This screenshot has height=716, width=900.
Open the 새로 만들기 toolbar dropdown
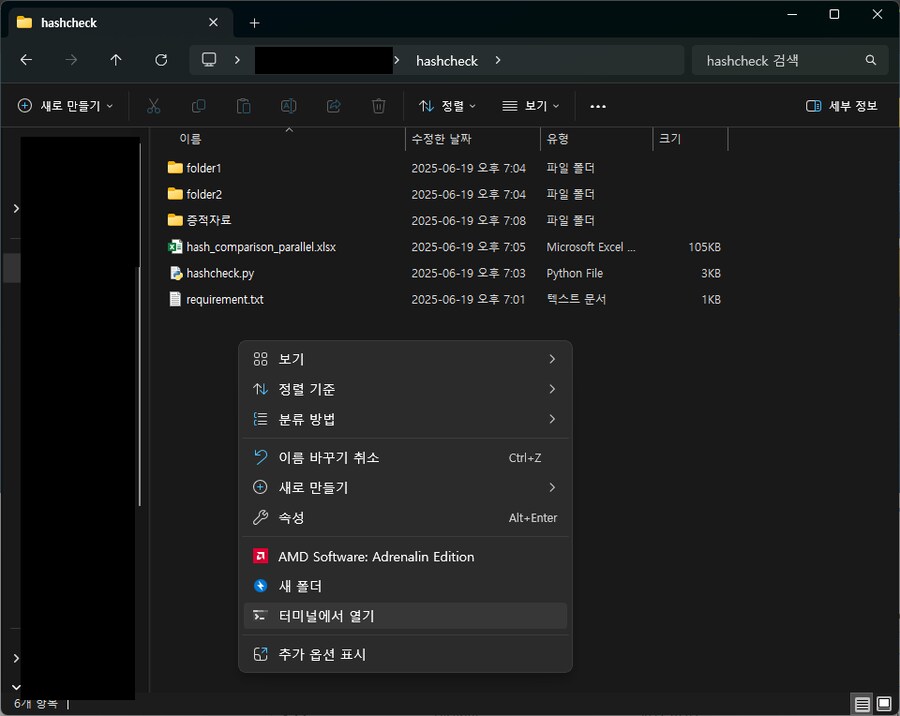[65, 106]
